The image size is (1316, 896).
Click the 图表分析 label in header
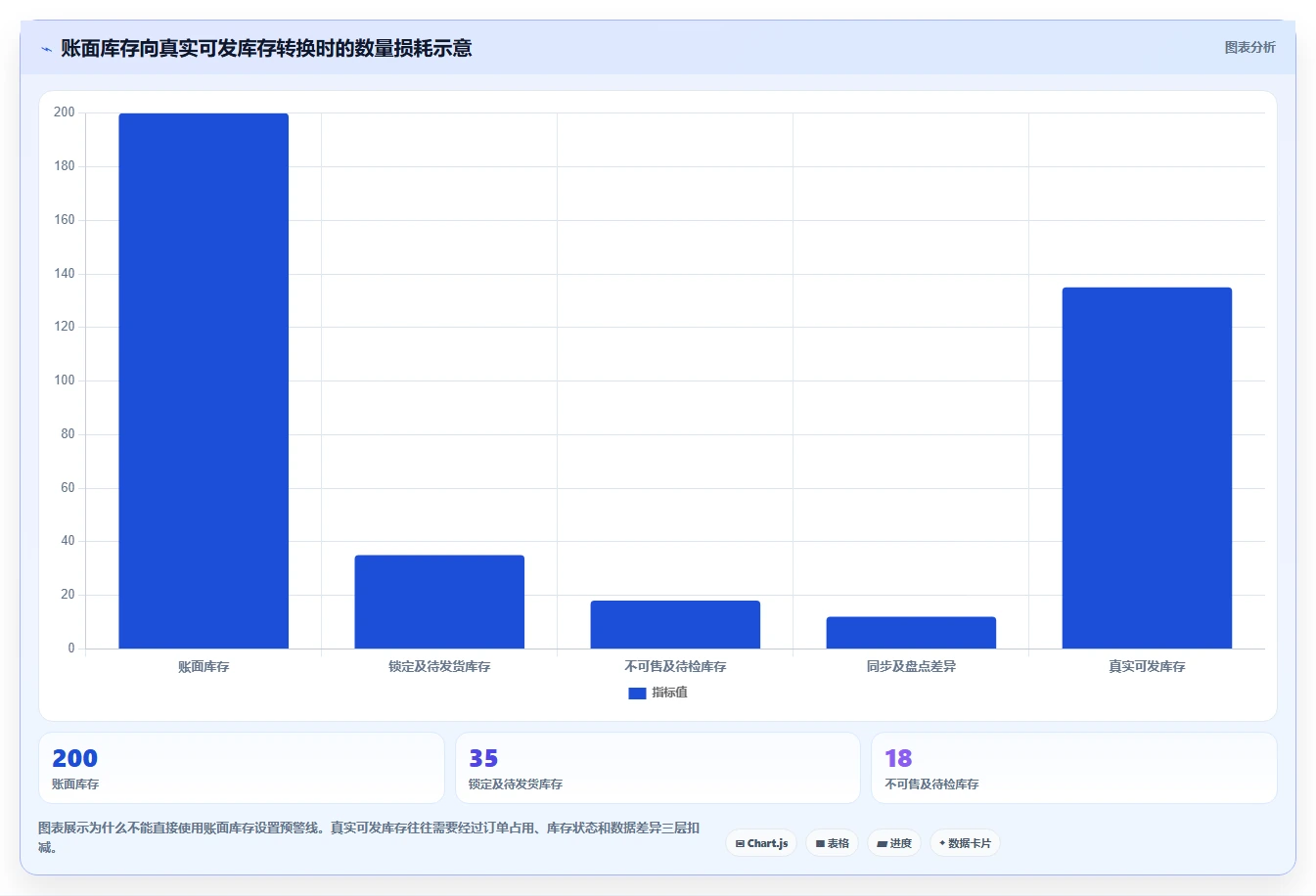[x=1249, y=47]
